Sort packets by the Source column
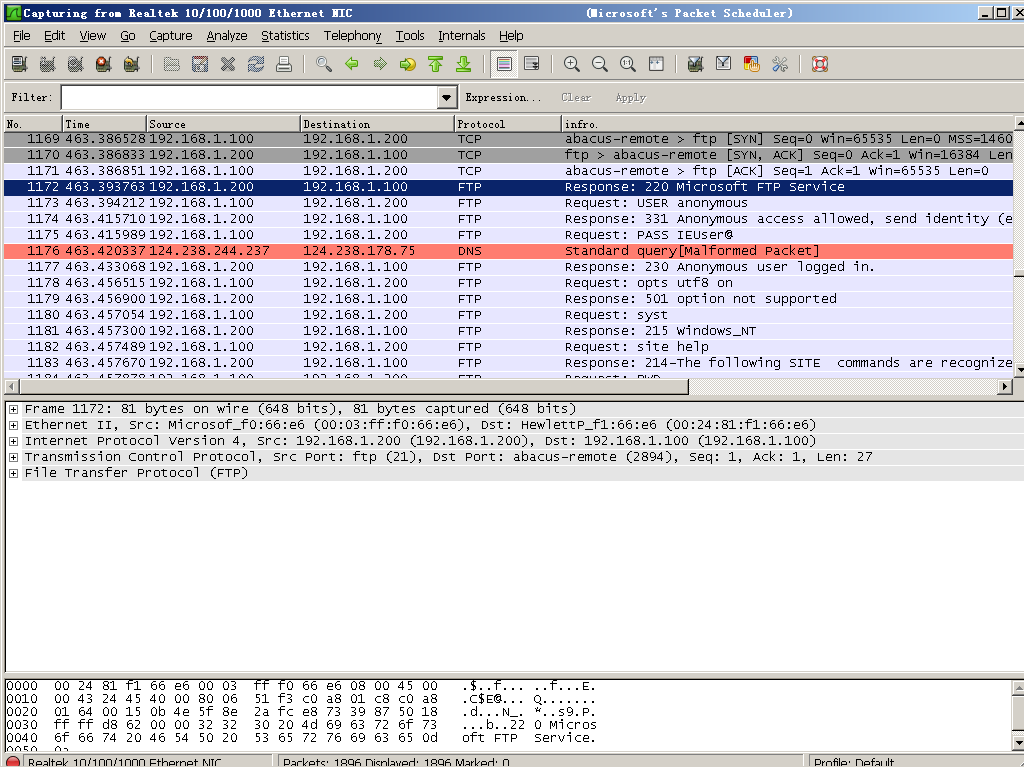 pyautogui.click(x=224, y=124)
